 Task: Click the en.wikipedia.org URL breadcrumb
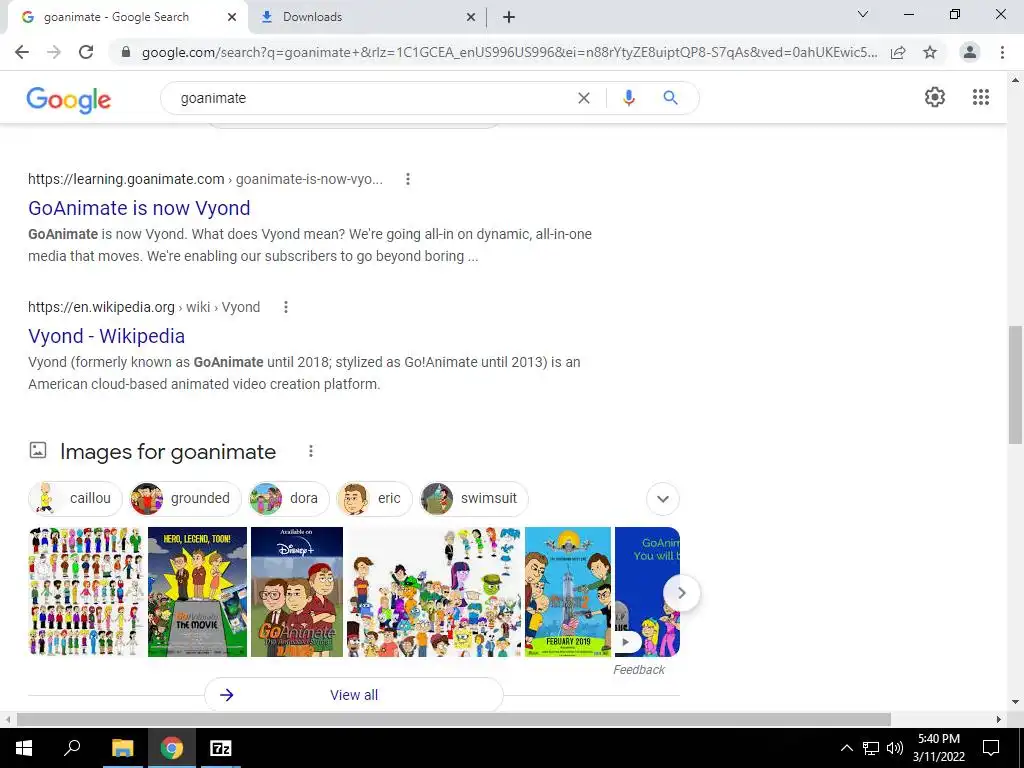pos(144,307)
